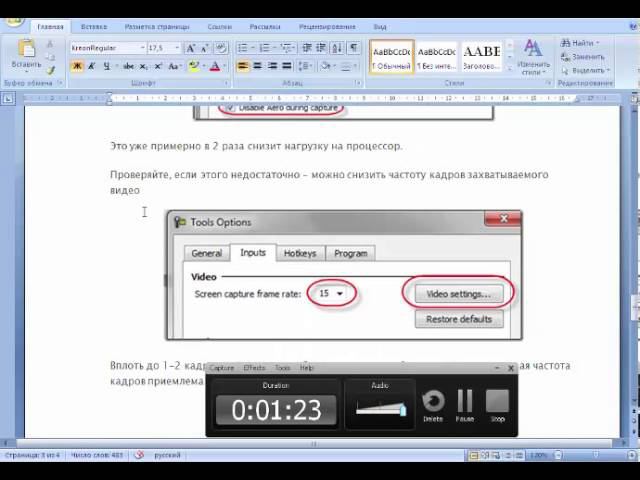
Task: Apply subscript formatting
Action: [x=143, y=66]
